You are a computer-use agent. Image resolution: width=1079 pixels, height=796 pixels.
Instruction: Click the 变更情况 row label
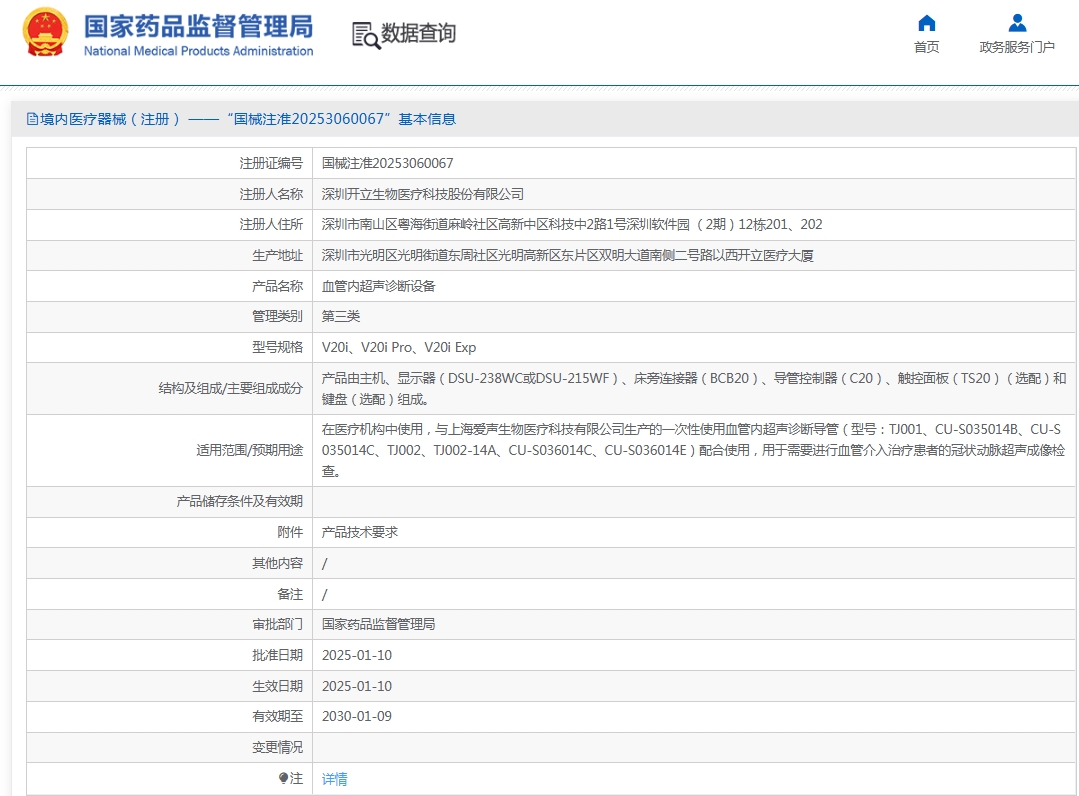coord(277,747)
